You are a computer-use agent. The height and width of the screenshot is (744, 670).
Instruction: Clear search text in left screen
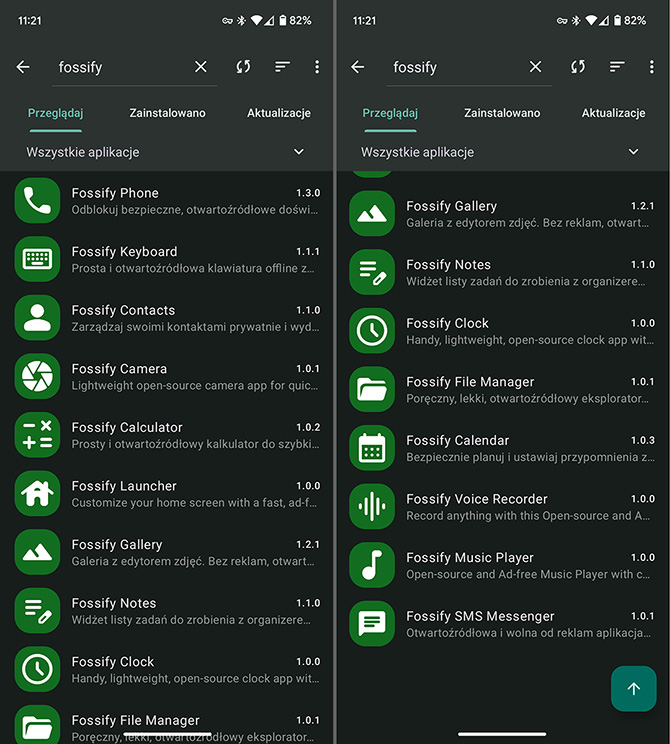(x=201, y=66)
